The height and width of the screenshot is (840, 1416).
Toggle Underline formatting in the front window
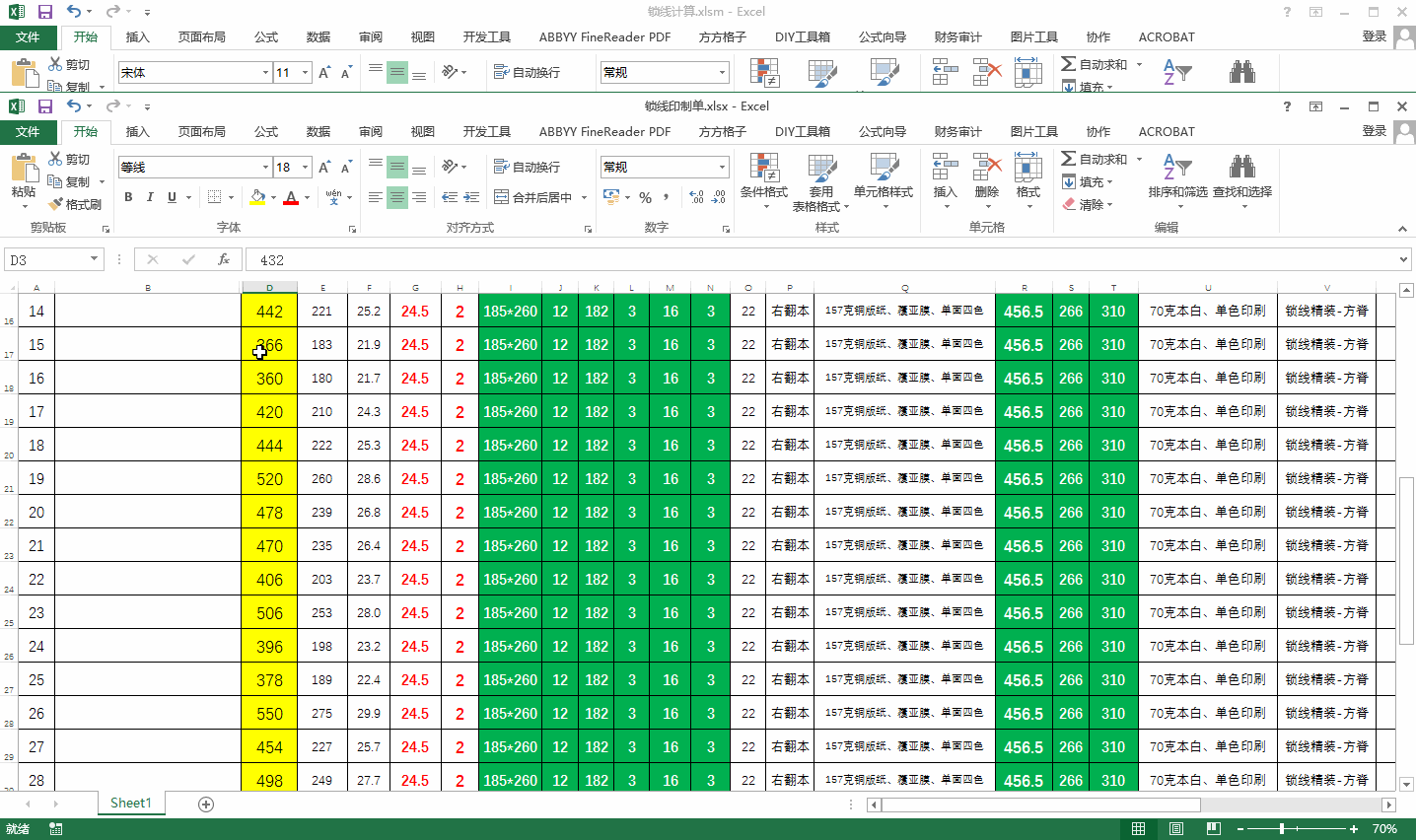pos(172,197)
